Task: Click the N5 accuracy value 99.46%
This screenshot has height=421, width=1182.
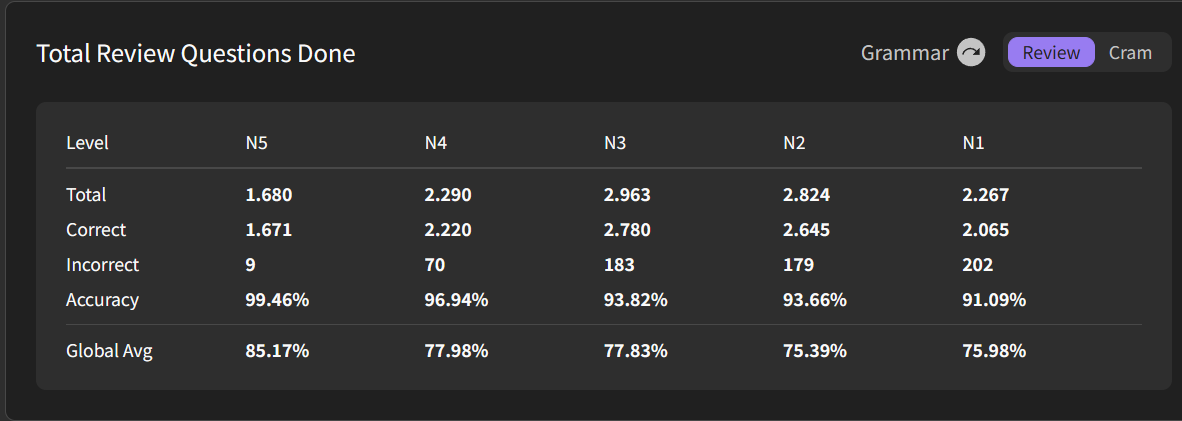Action: (277, 300)
